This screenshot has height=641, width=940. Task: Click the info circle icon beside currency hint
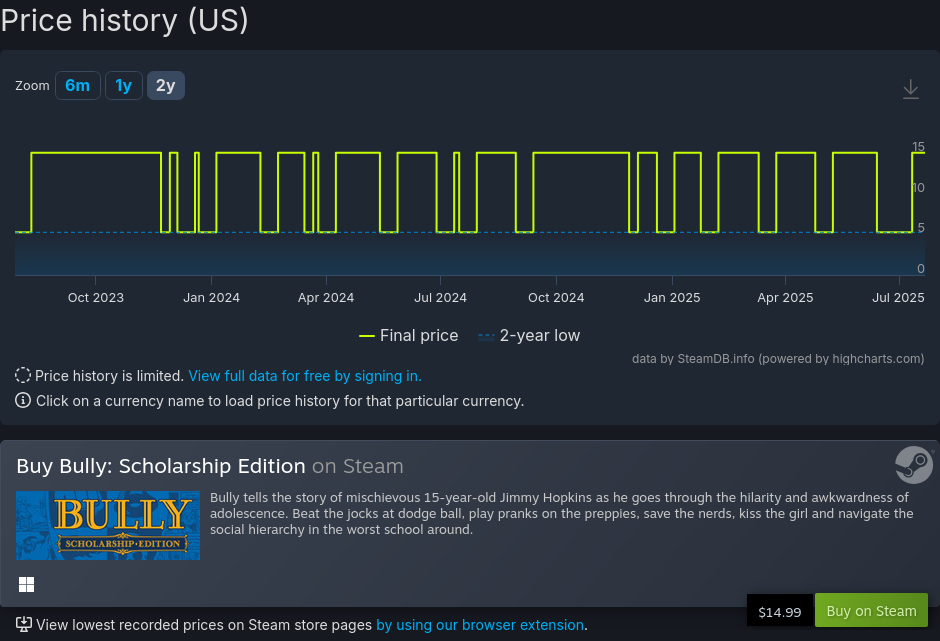[x=23, y=401]
